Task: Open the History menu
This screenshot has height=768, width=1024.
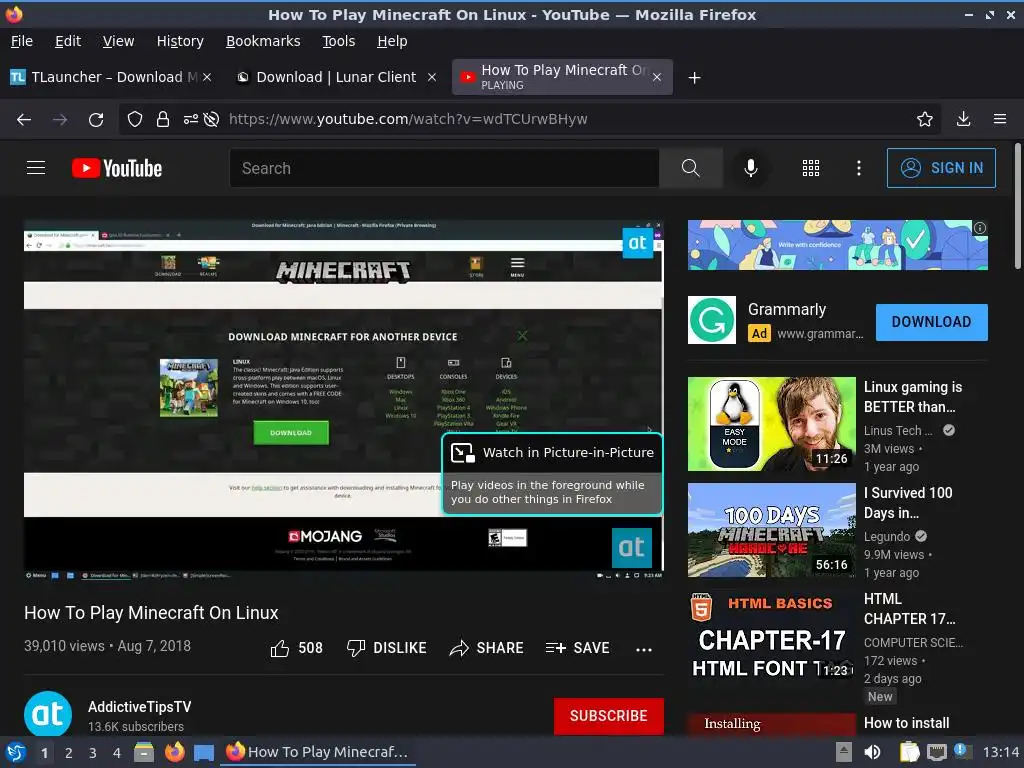Action: click(x=180, y=41)
